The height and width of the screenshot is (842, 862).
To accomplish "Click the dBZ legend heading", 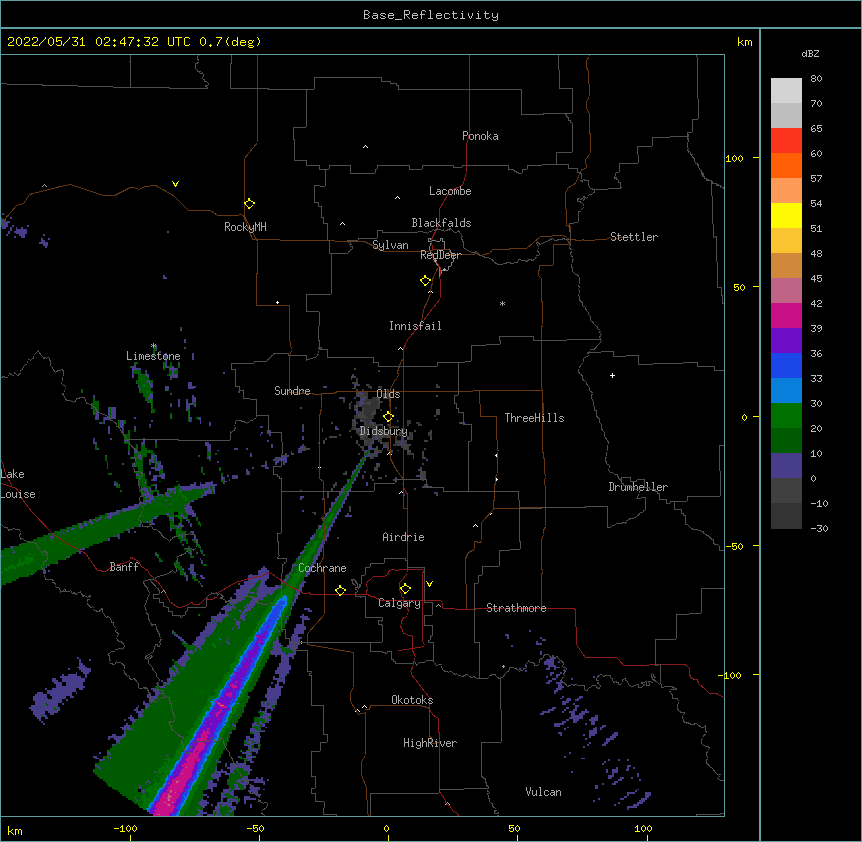I will point(810,54).
